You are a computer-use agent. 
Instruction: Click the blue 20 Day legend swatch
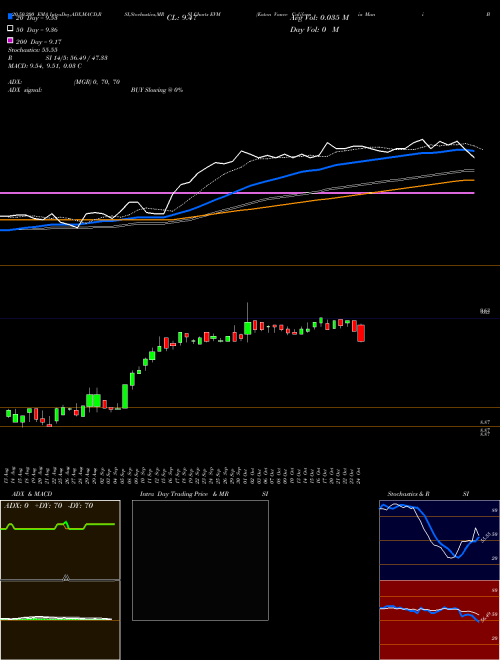[x=10, y=16]
